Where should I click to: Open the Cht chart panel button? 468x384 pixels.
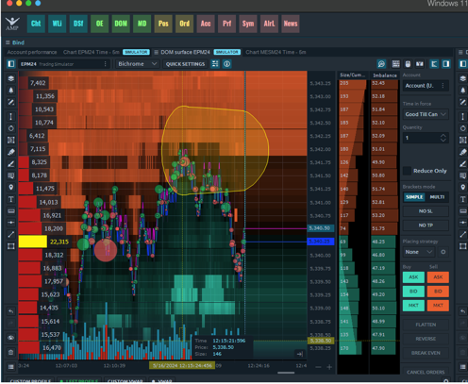(x=36, y=24)
